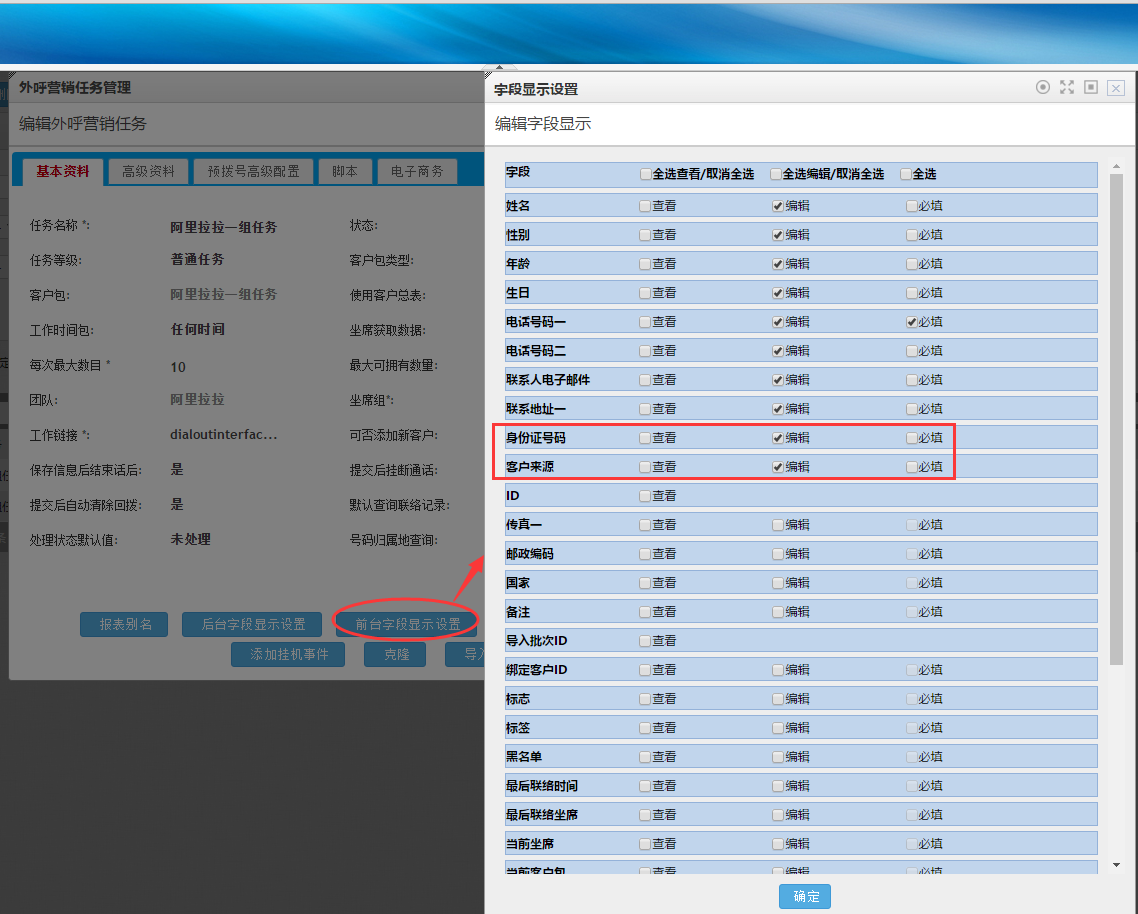Switch to the 高级资料 tab
Image resolution: width=1138 pixels, height=914 pixels.
[148, 171]
